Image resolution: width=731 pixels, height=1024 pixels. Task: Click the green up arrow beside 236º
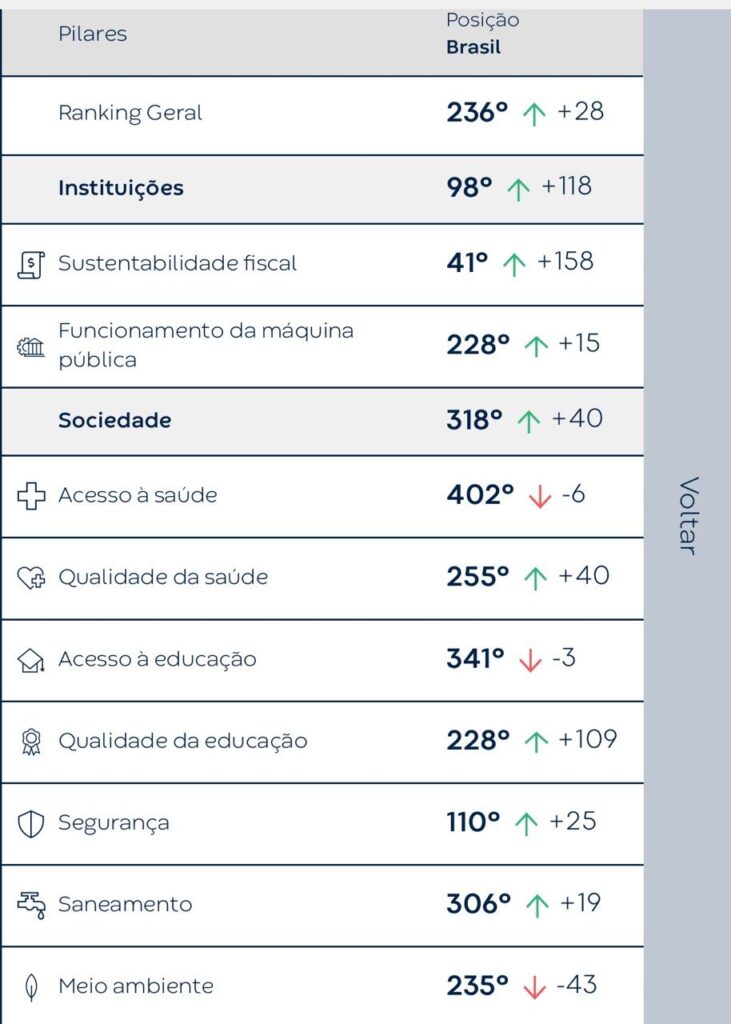click(534, 114)
